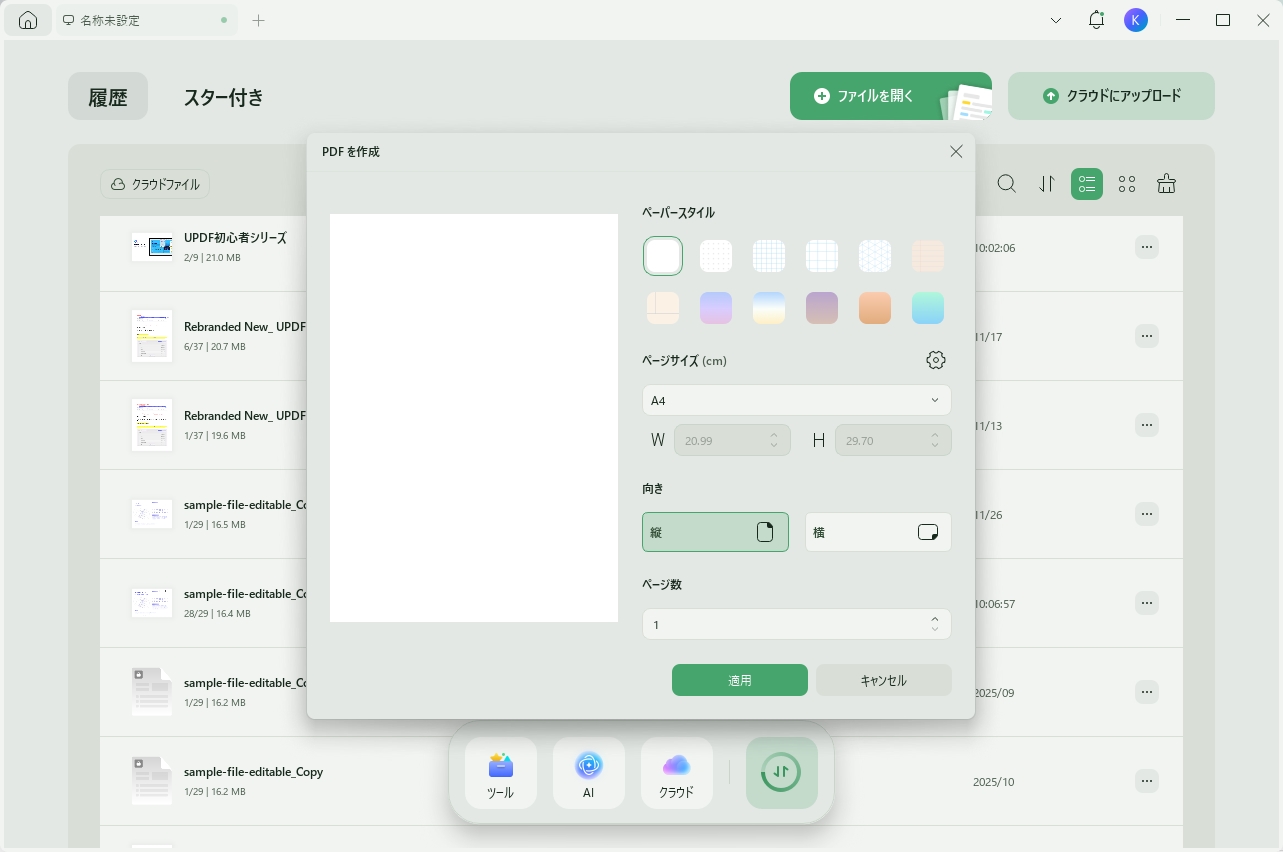
Task: Open more options for 20.7 MB Rebranded row
Action: (1147, 336)
